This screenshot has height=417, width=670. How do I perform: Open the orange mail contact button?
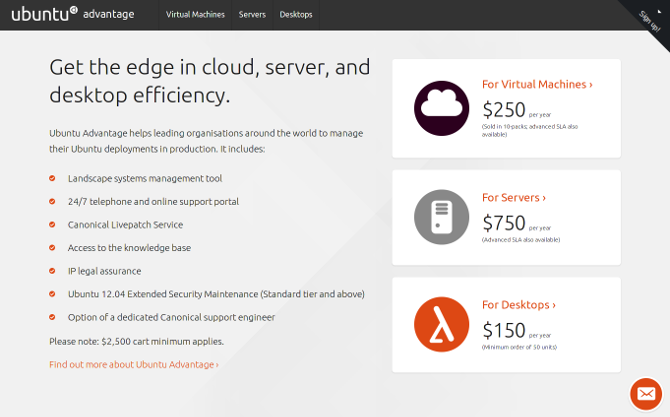pyautogui.click(x=646, y=394)
